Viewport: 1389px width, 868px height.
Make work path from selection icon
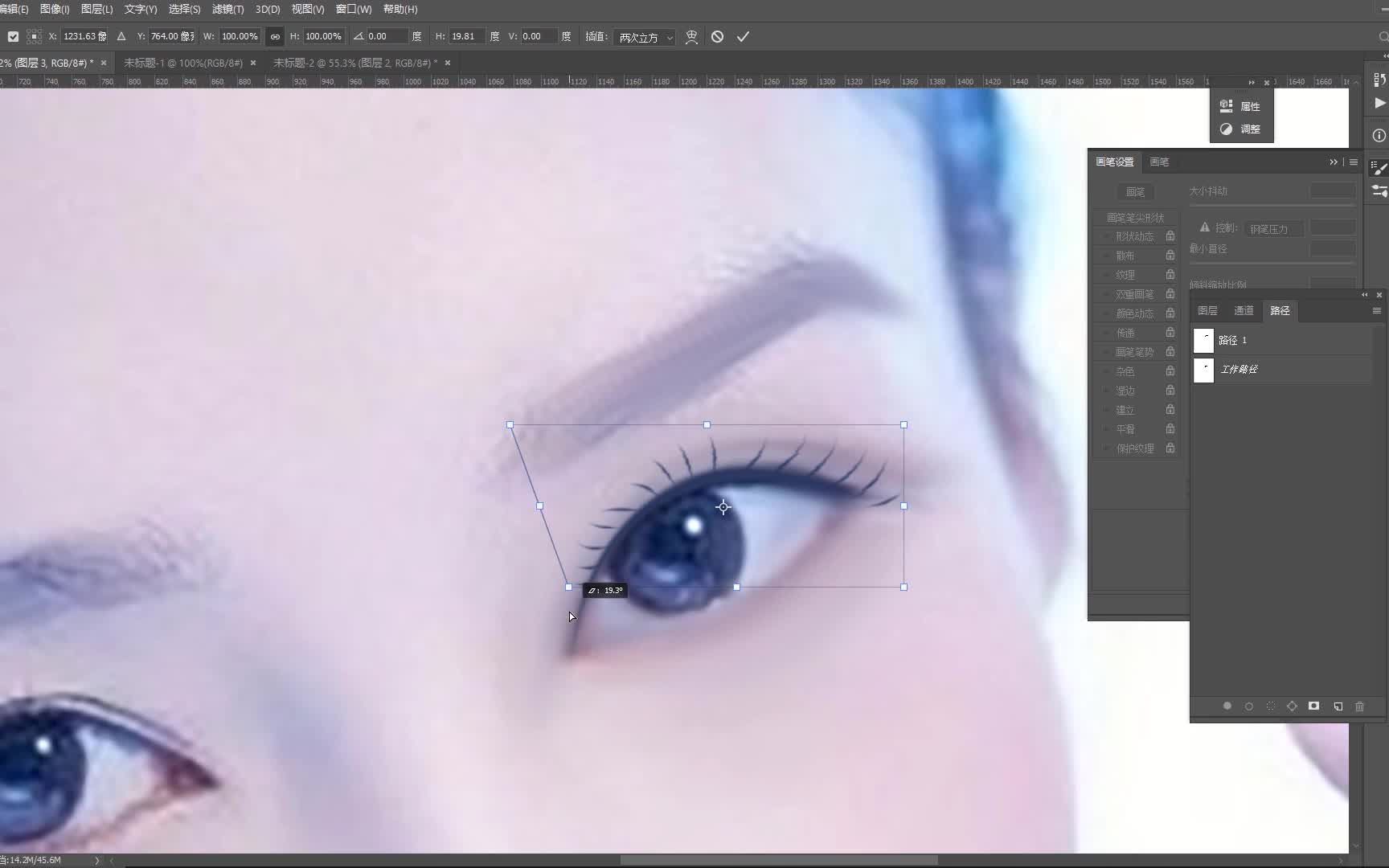1292,706
